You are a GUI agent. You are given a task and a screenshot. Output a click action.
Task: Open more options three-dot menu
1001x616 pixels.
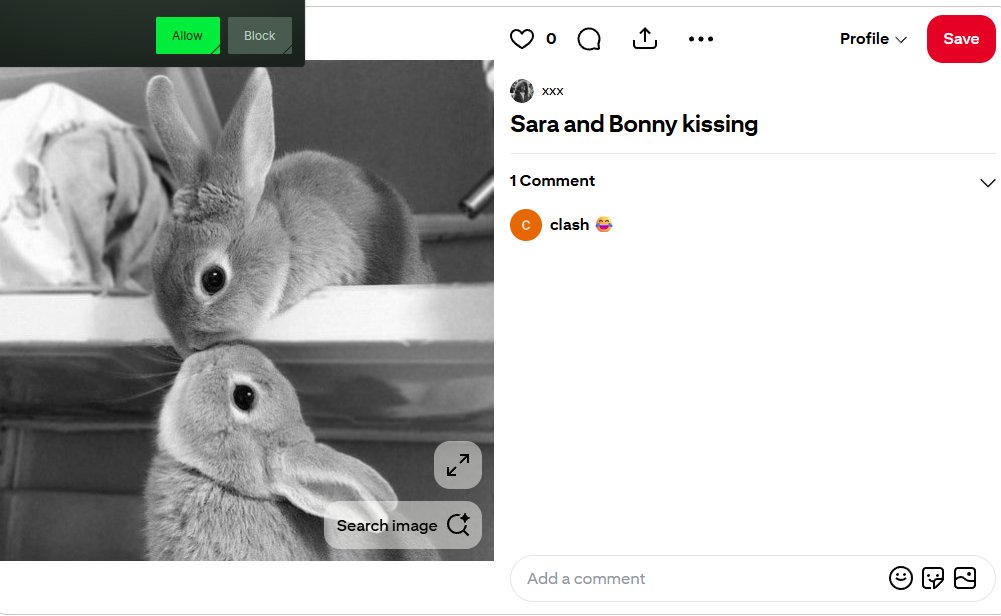click(x=701, y=39)
